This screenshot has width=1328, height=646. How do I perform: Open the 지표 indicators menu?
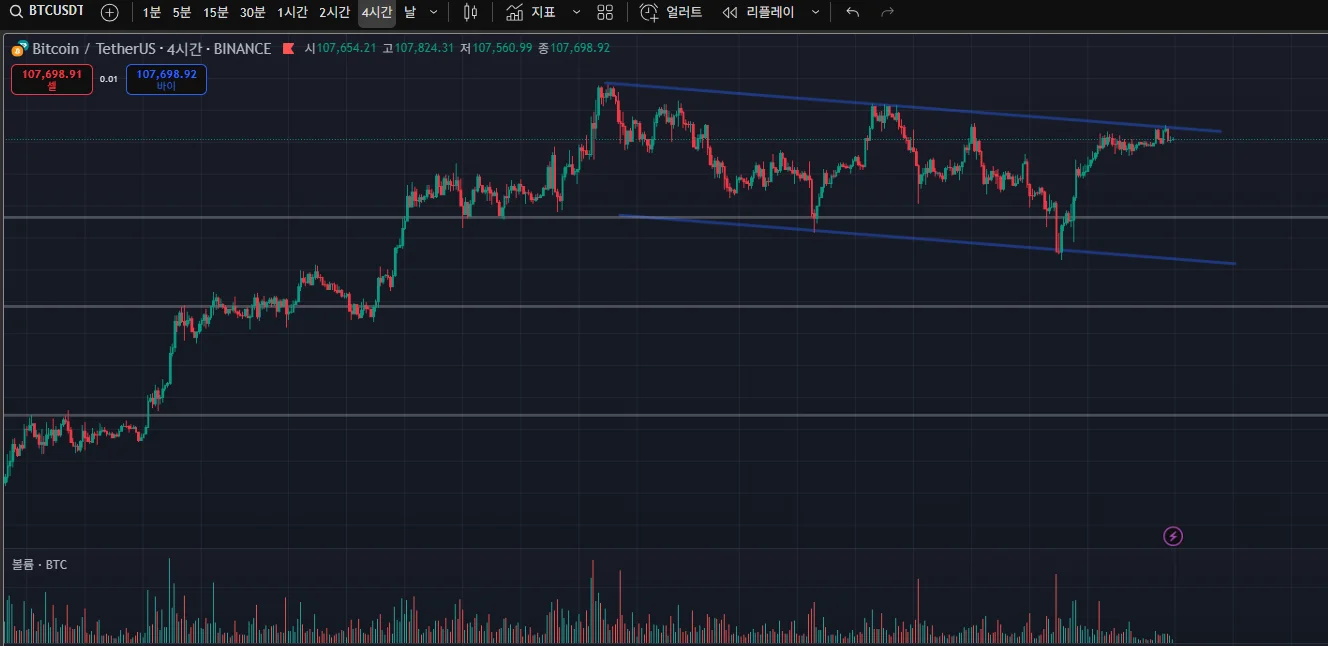tap(531, 13)
